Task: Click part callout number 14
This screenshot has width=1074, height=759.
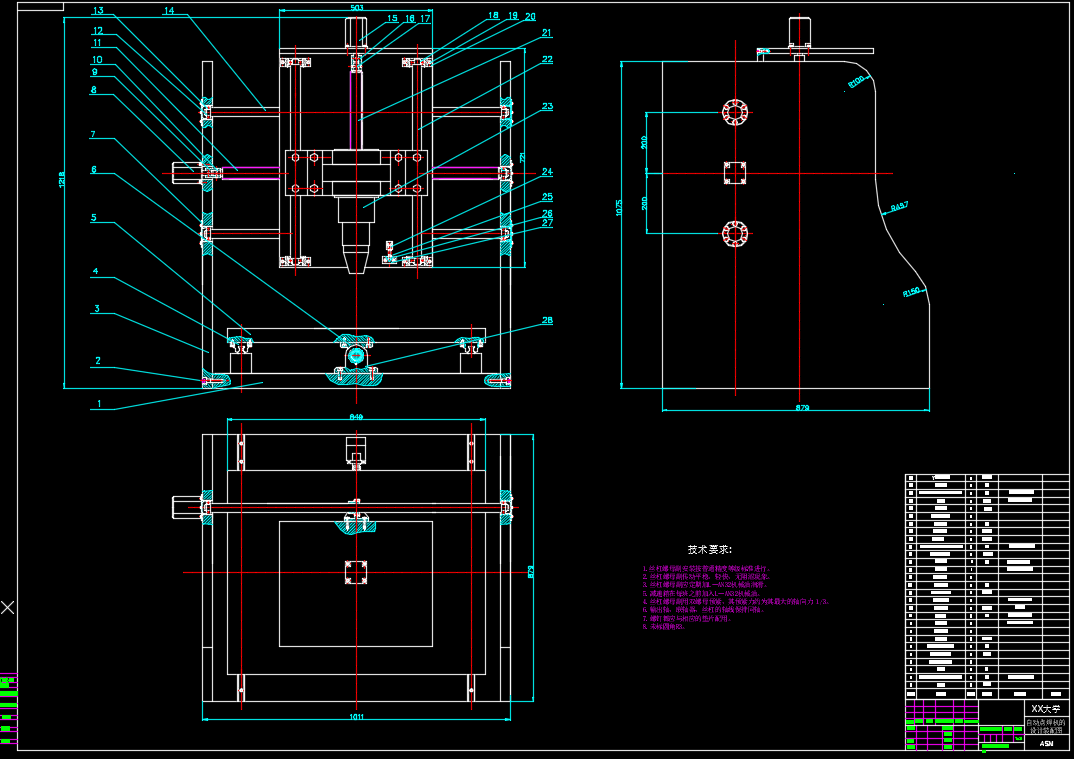Action: 169,11
